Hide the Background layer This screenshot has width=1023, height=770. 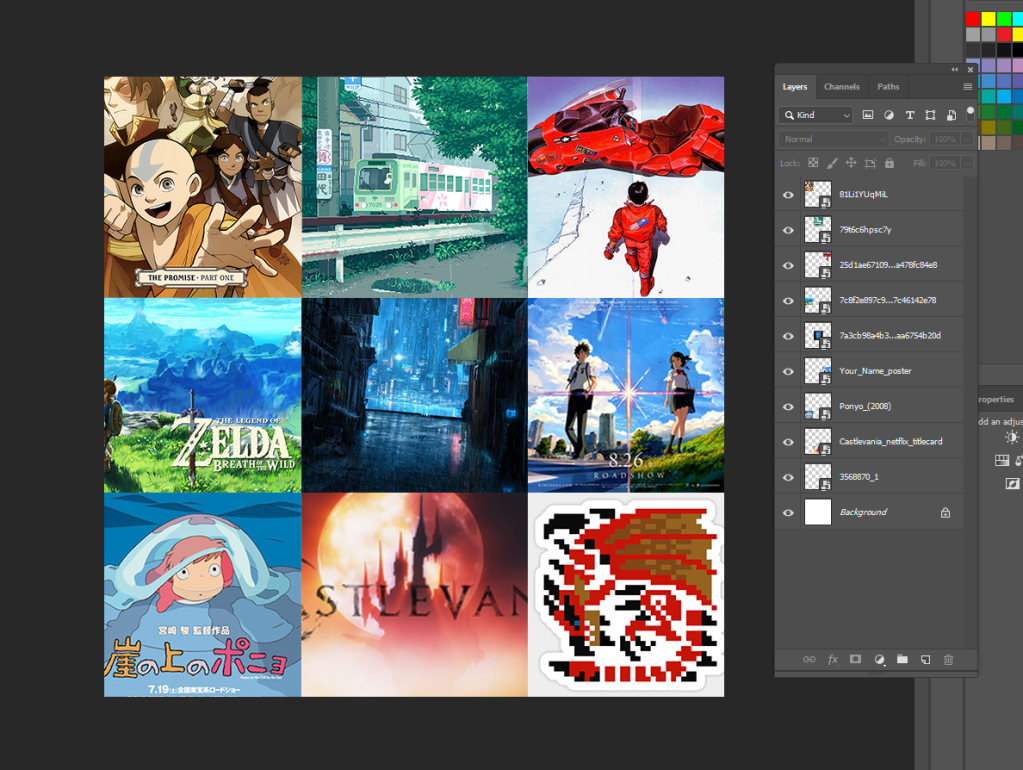788,513
